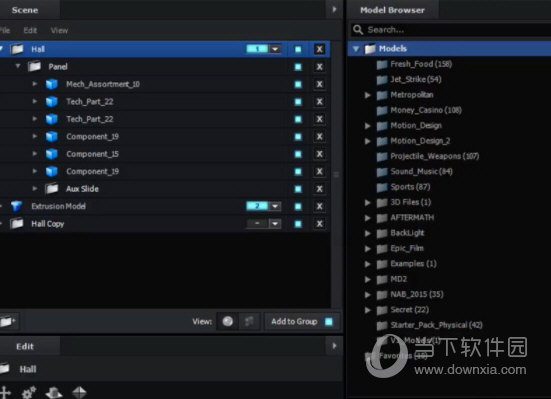Toggle visibility for Extrusion Model
The height and width of the screenshot is (399, 551).
(x=298, y=206)
